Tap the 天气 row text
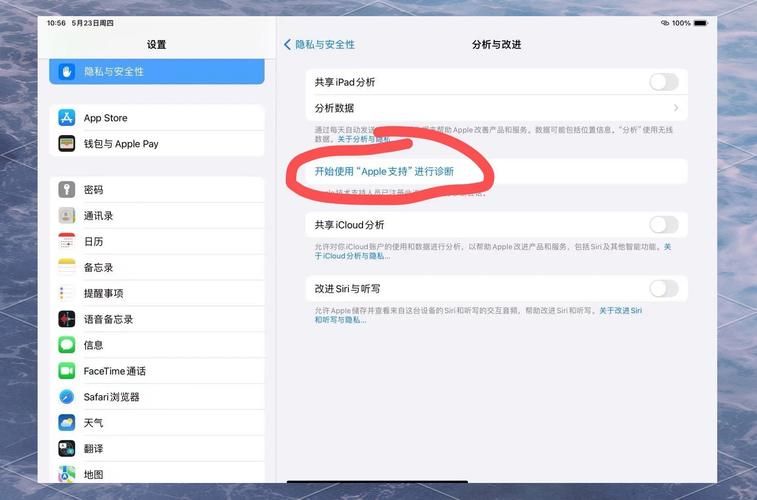Screen dimensions: 757x500 pos(93,423)
